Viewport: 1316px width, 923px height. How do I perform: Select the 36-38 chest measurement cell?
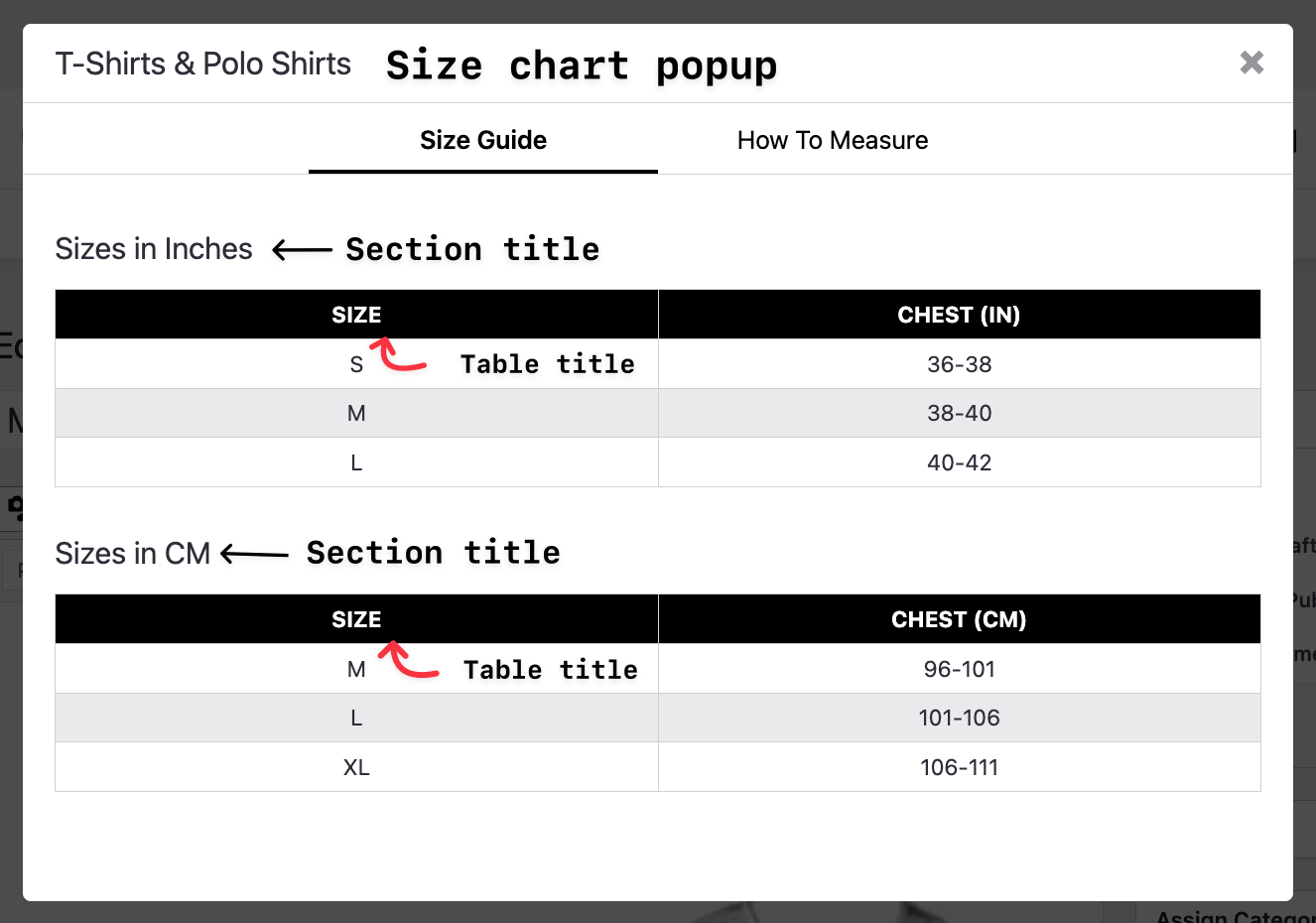(959, 364)
